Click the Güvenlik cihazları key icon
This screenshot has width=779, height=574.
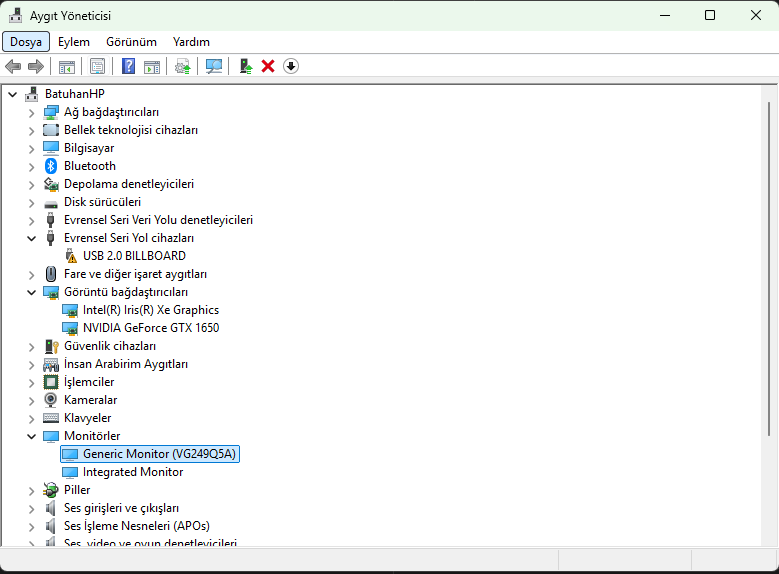tap(52, 346)
